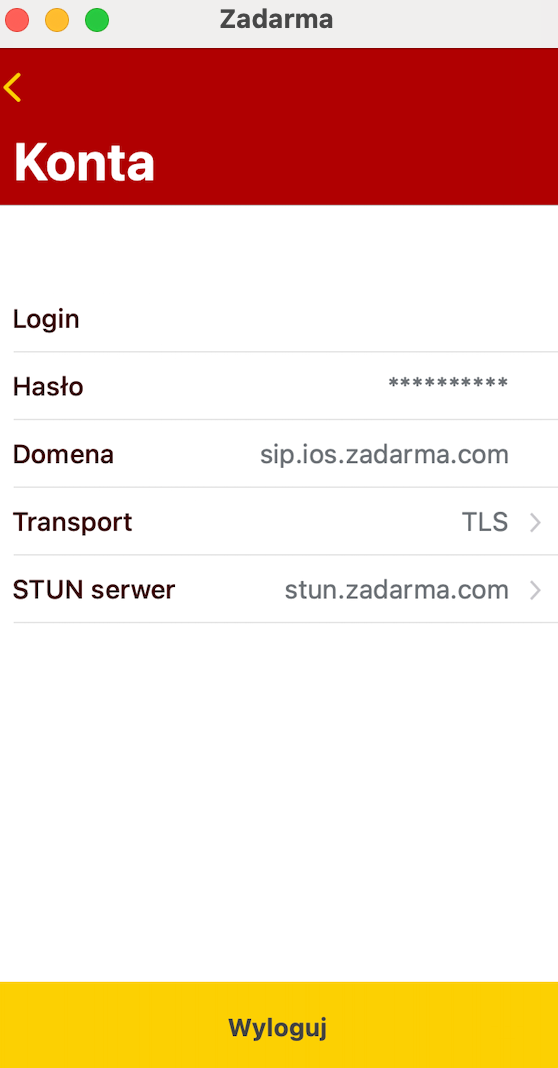Log out with the Wyloguj button
The image size is (558, 1068).
(x=279, y=1025)
